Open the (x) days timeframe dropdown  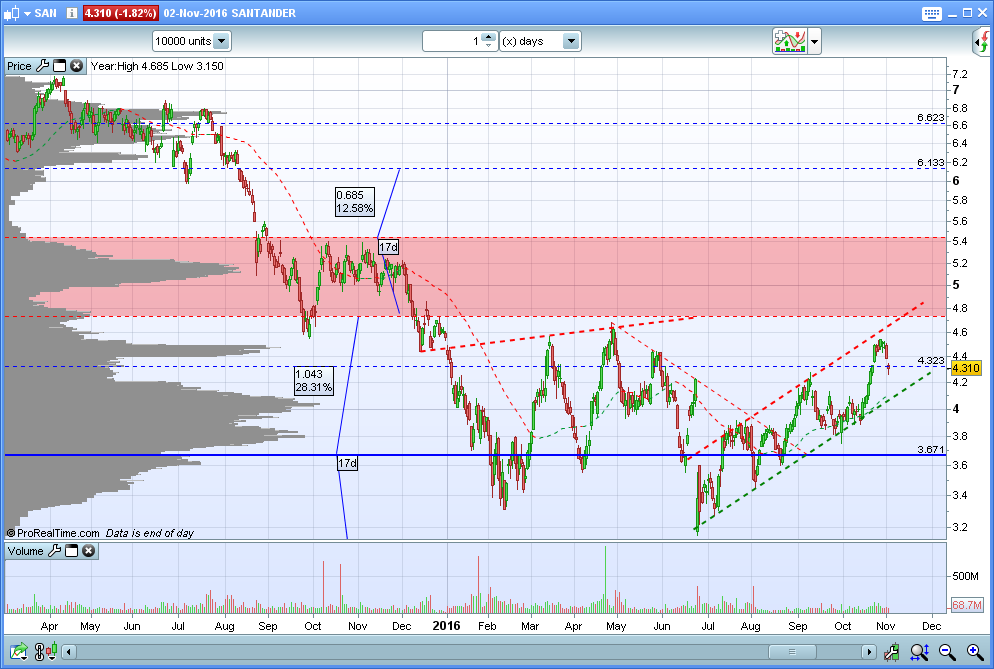point(571,41)
